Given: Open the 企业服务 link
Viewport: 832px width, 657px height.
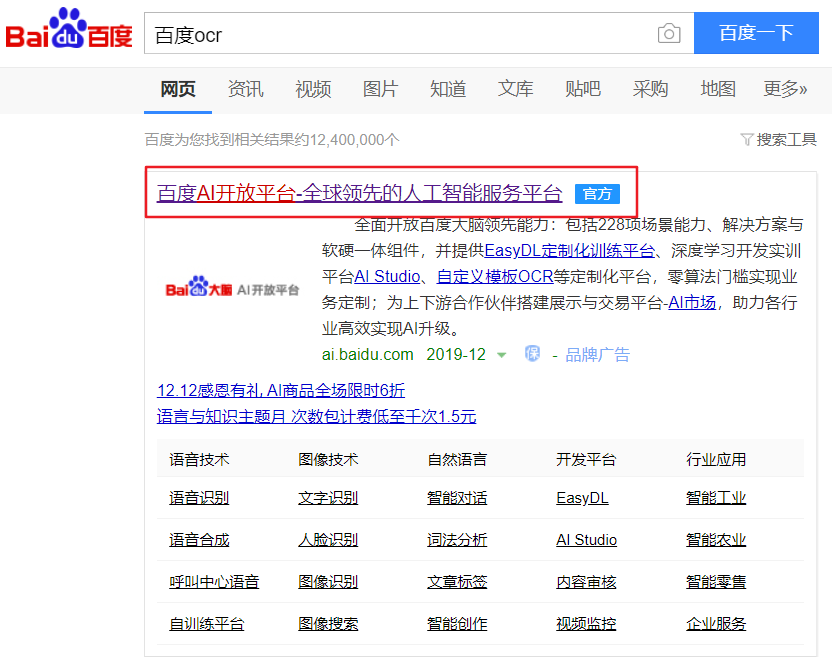Looking at the screenshot, I should [716, 624].
